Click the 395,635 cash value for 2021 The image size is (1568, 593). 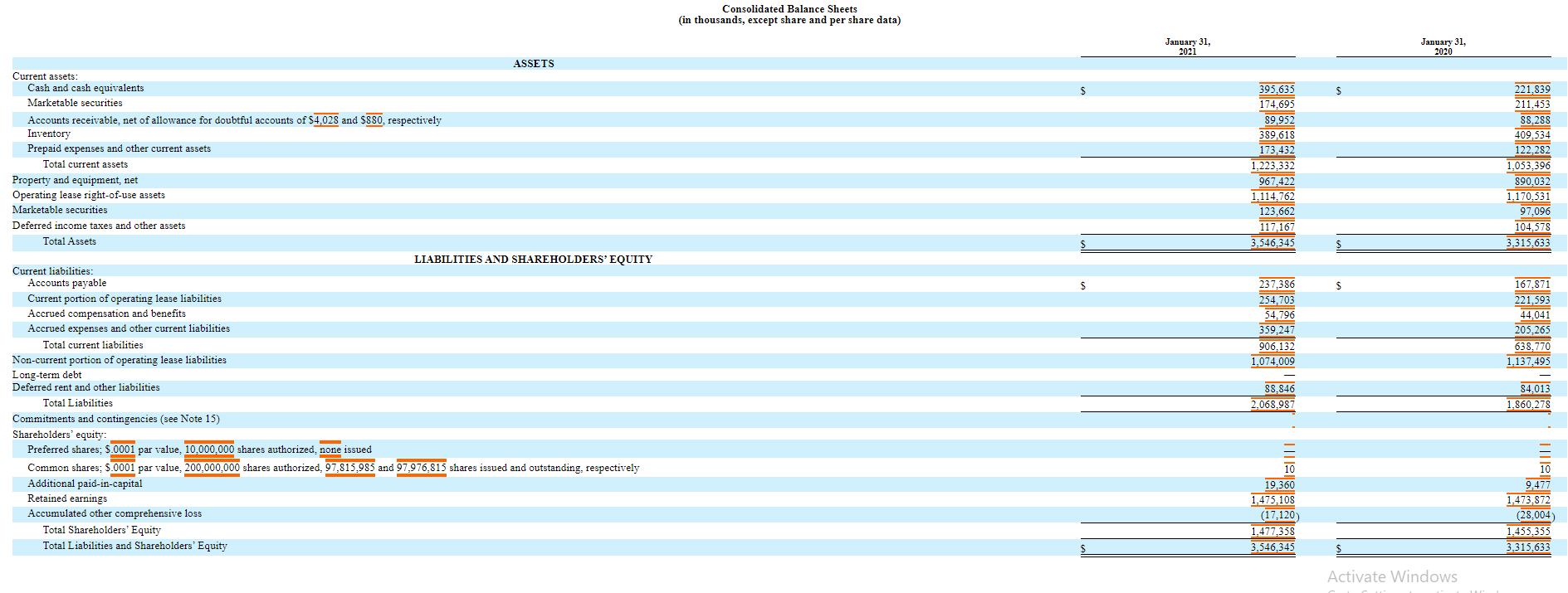[1277, 90]
